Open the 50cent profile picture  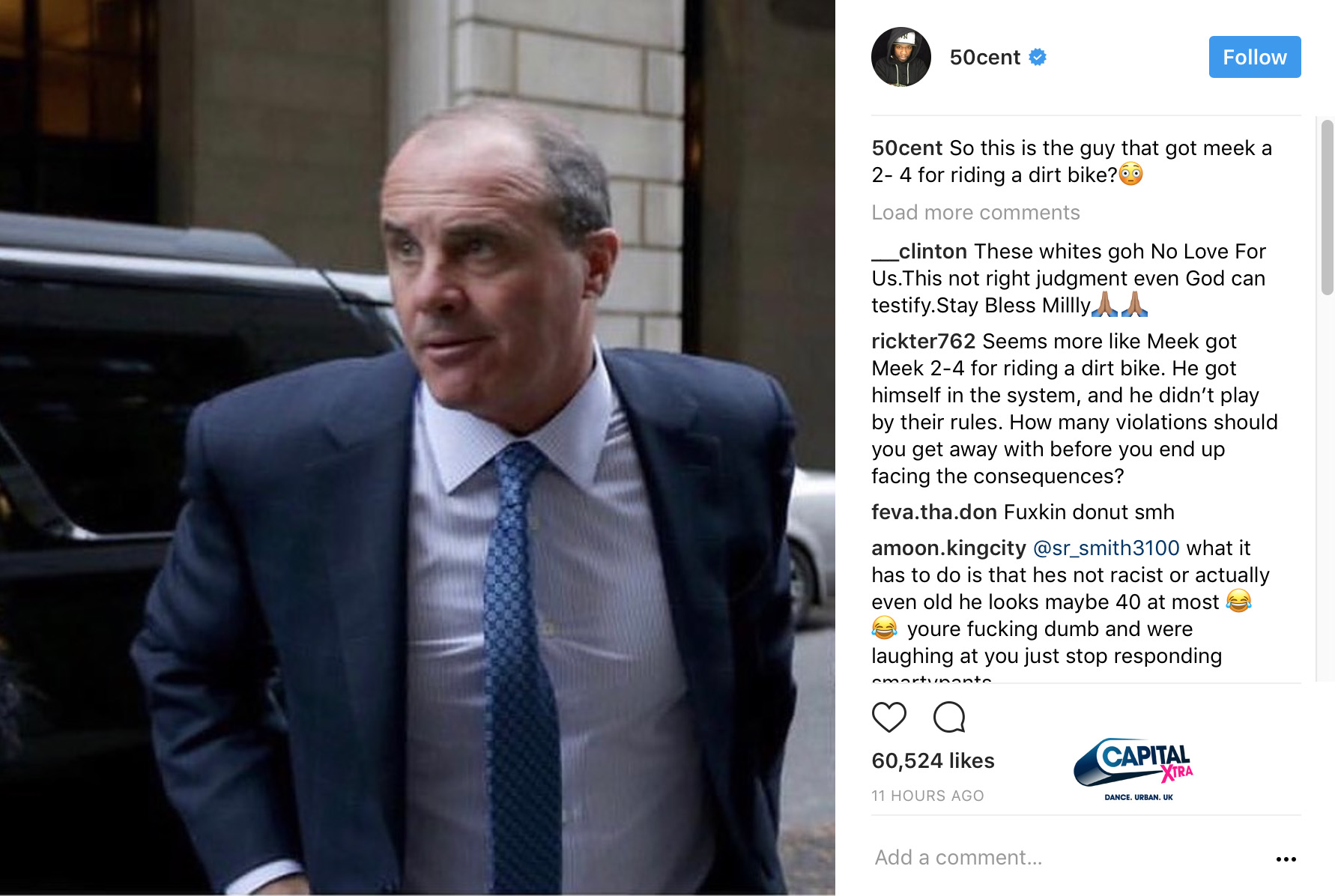(901, 57)
